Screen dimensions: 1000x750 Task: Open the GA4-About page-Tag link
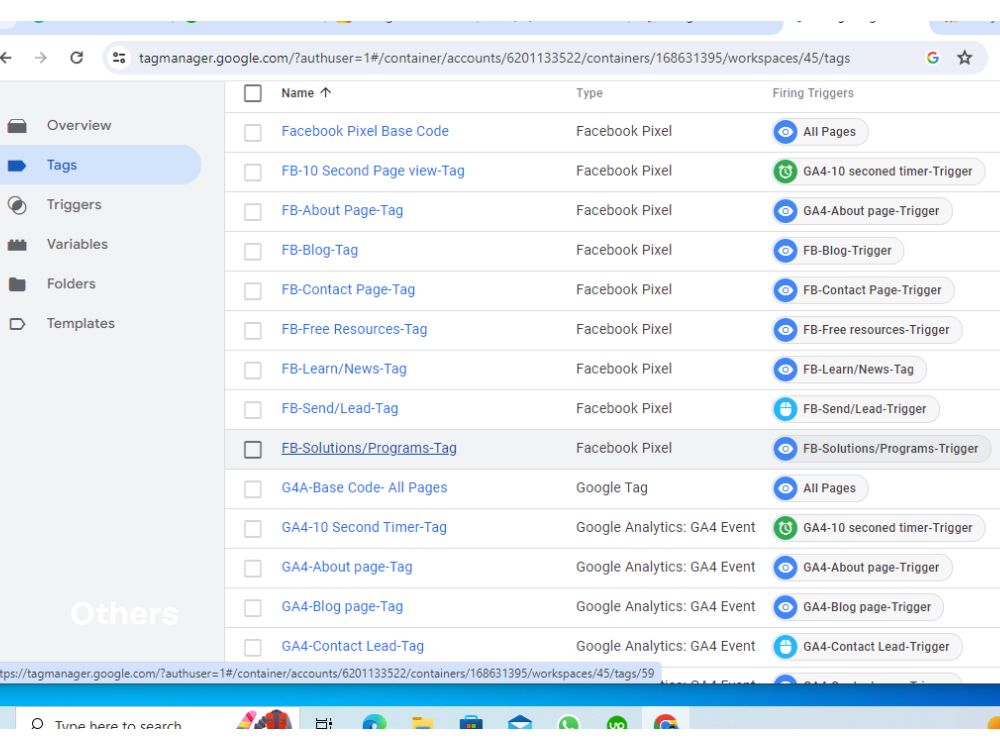click(346, 567)
